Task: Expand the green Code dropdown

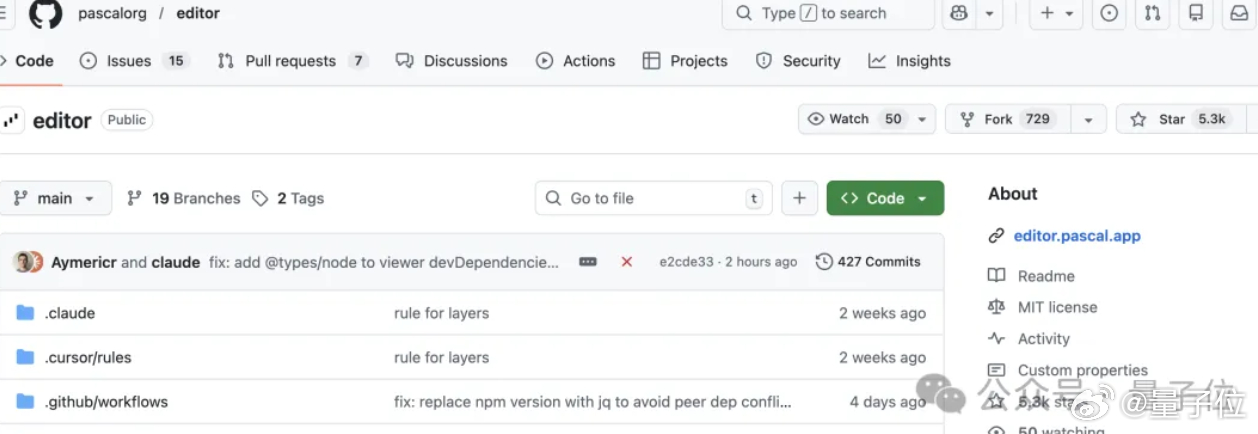Action: click(885, 198)
